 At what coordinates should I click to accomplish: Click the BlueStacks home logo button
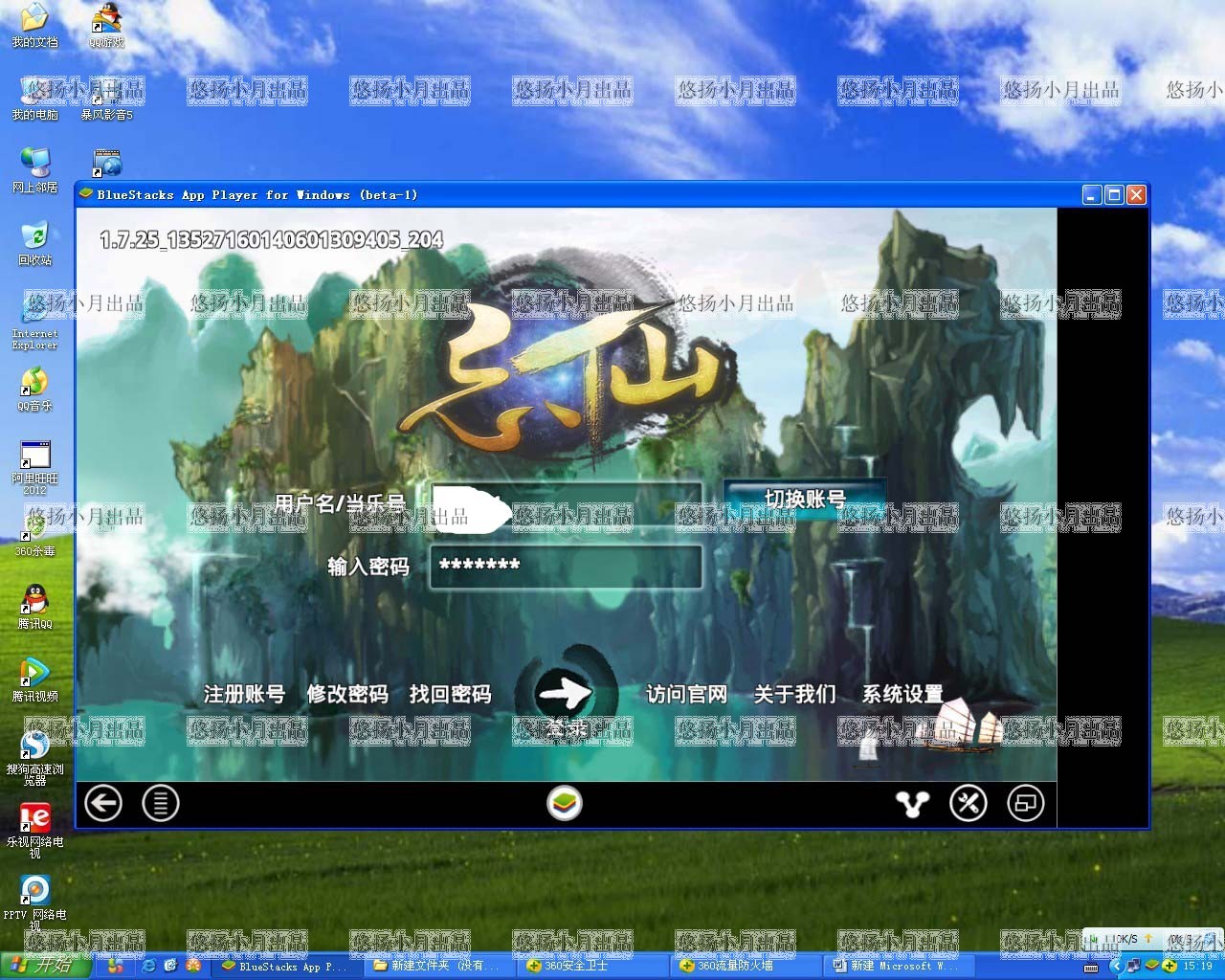click(x=565, y=803)
